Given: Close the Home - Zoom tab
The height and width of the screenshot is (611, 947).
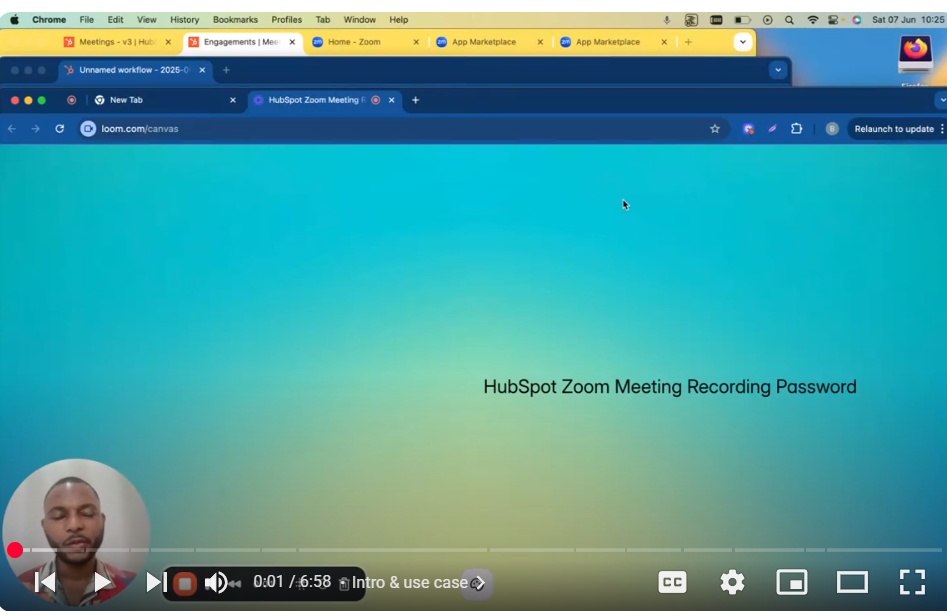Looking at the screenshot, I should (416, 42).
